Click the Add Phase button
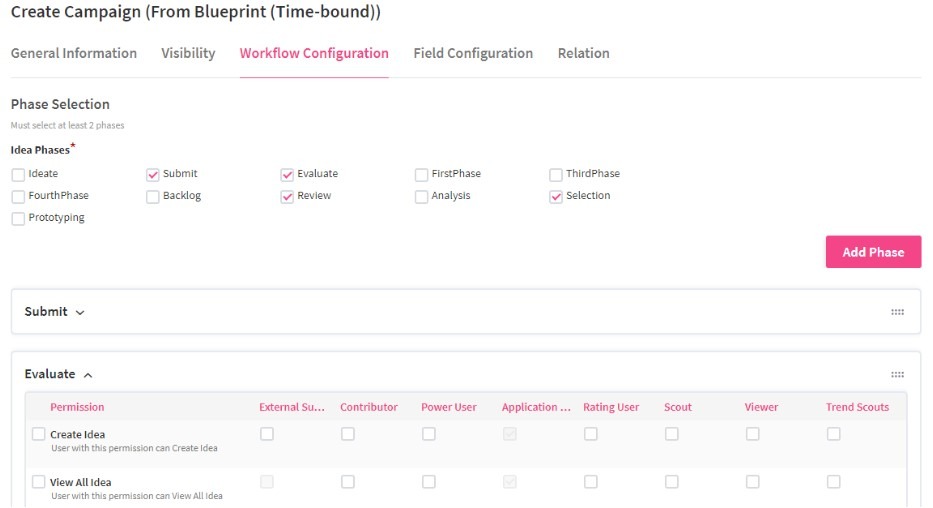The width and height of the screenshot is (933, 508). (x=873, y=252)
